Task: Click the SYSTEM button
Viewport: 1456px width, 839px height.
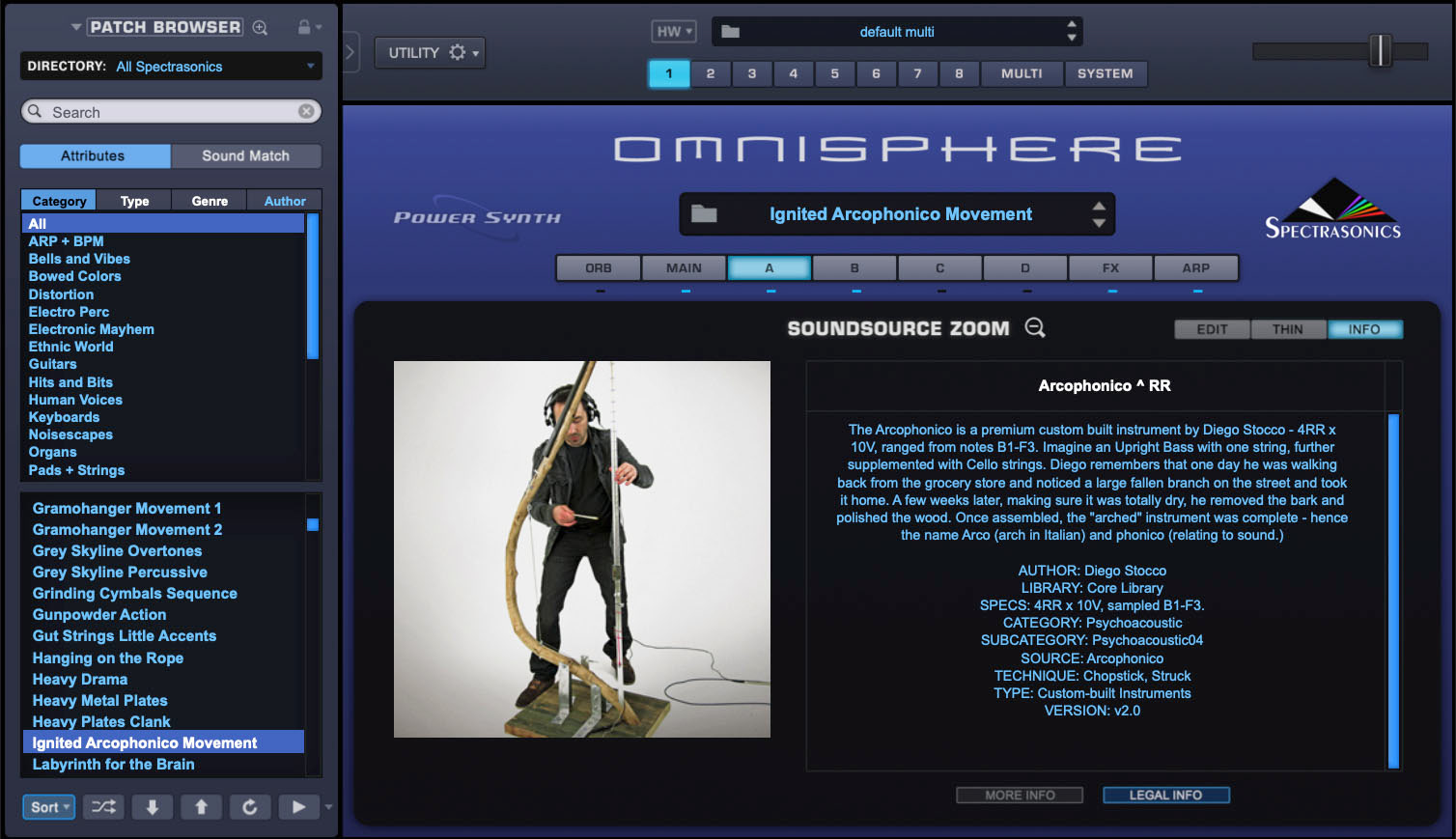Action: point(1106,73)
